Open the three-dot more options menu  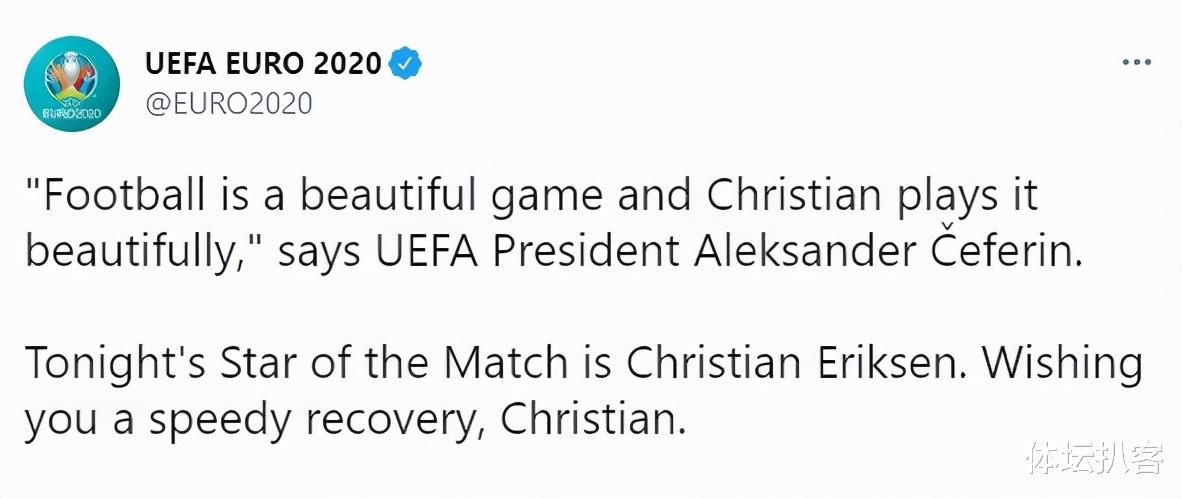(x=1136, y=64)
